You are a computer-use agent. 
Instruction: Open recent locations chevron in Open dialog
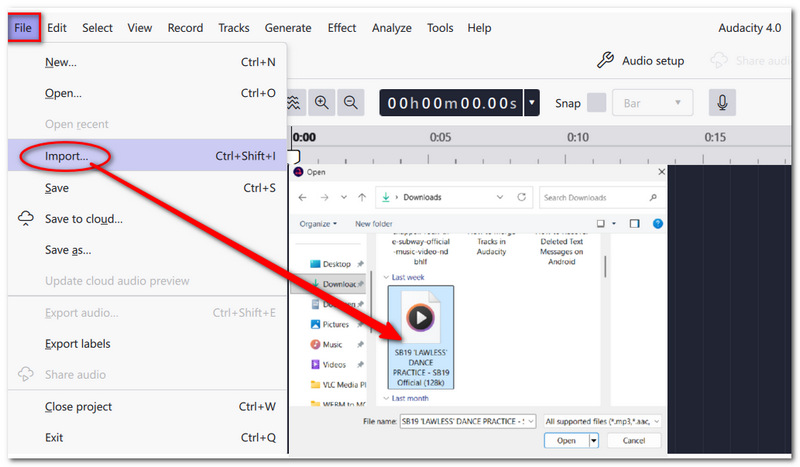point(344,198)
